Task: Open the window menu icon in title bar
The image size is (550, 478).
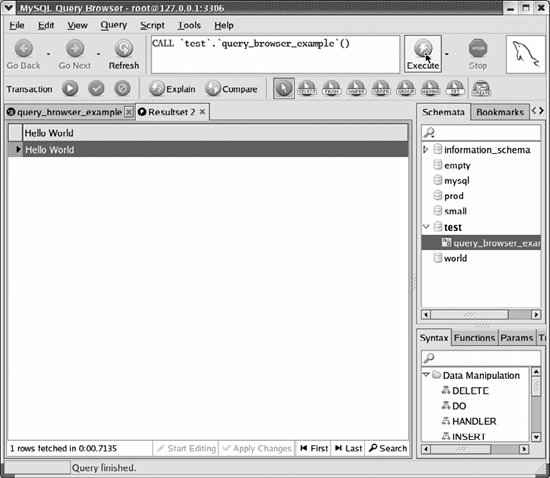Action: coord(8,7)
